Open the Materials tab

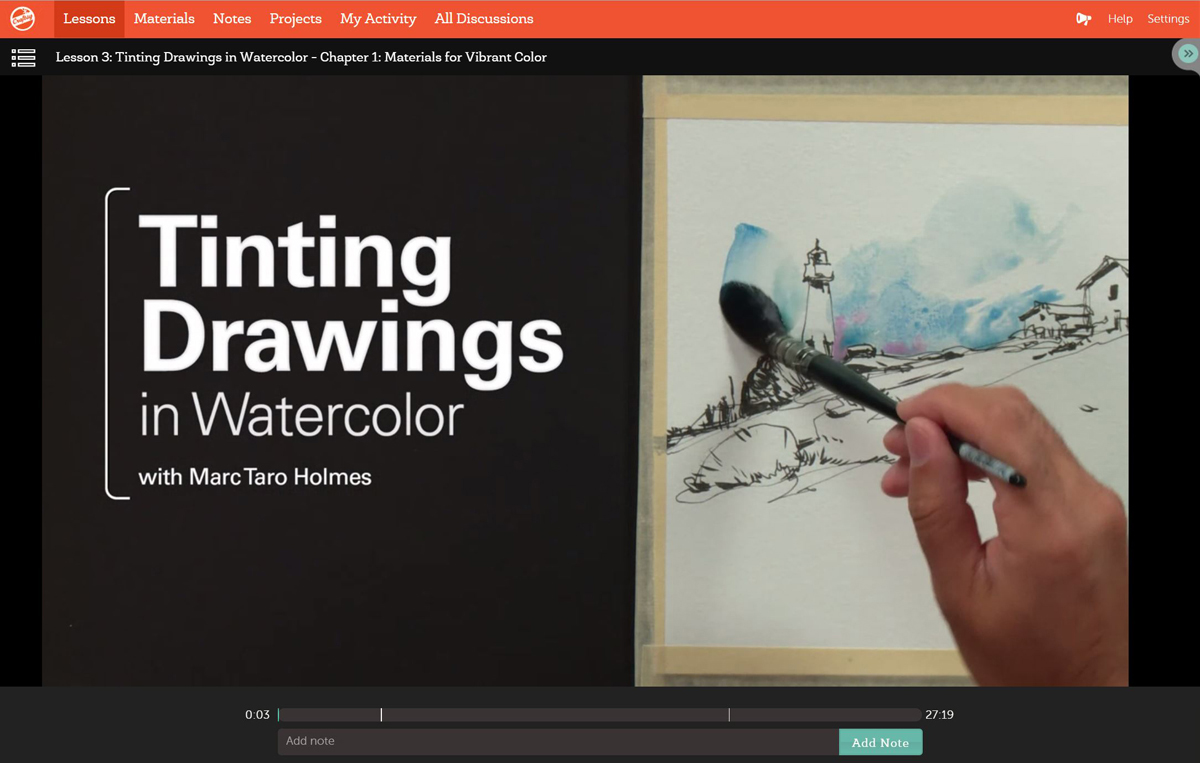click(164, 19)
